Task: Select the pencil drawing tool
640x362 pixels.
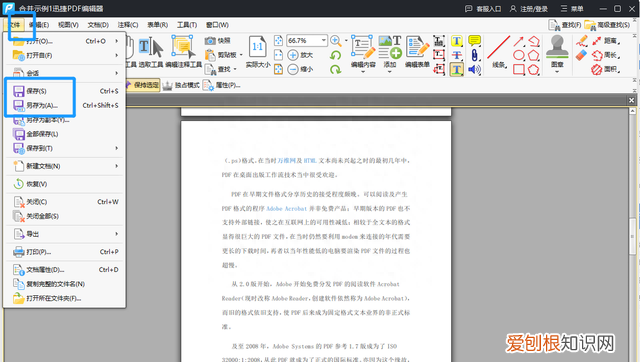Action: pos(582,41)
